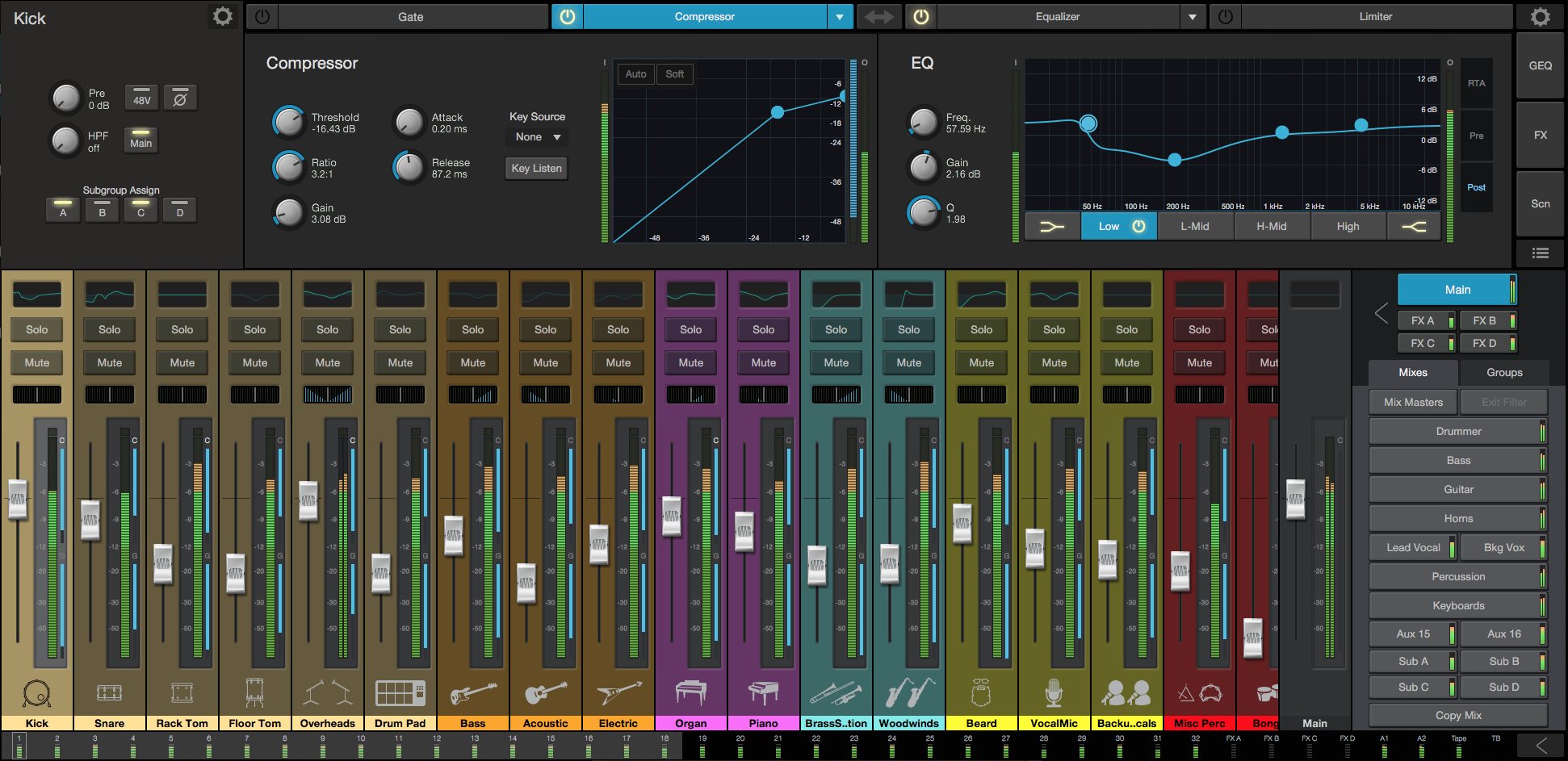1568x761 pixels.
Task: Open Key Source None dropdown
Action: point(538,137)
